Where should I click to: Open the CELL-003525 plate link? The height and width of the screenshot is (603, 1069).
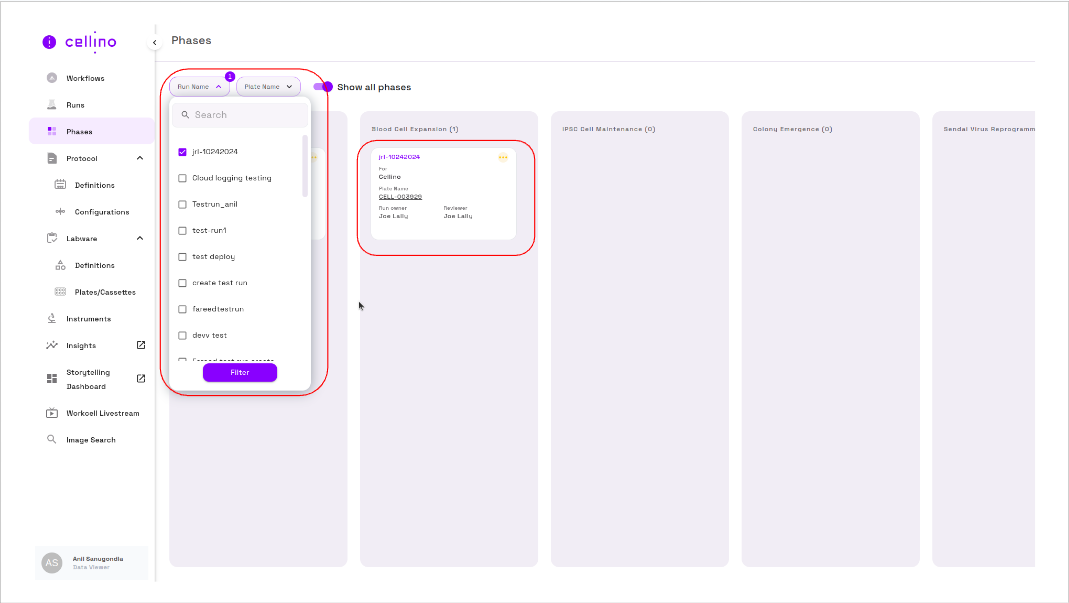400,197
